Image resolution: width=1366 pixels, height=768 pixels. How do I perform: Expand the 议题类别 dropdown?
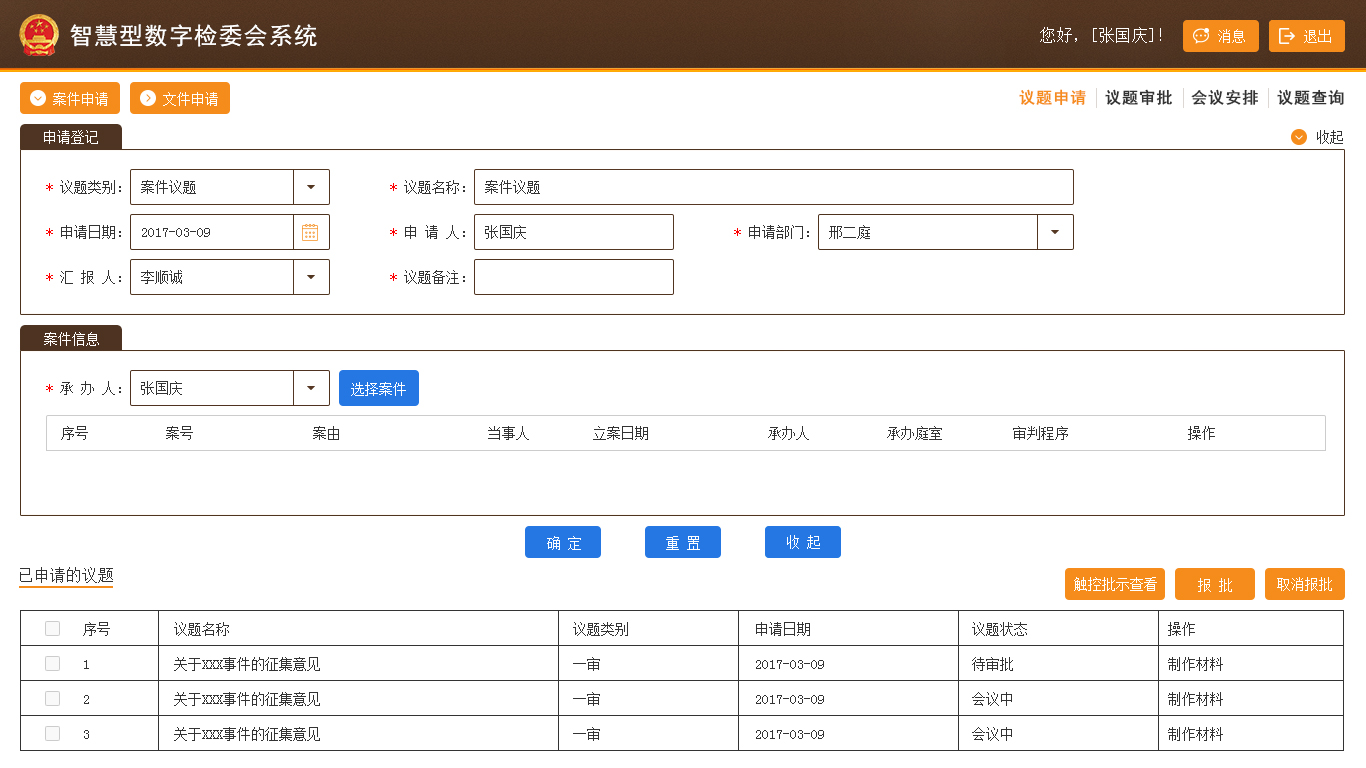point(311,187)
